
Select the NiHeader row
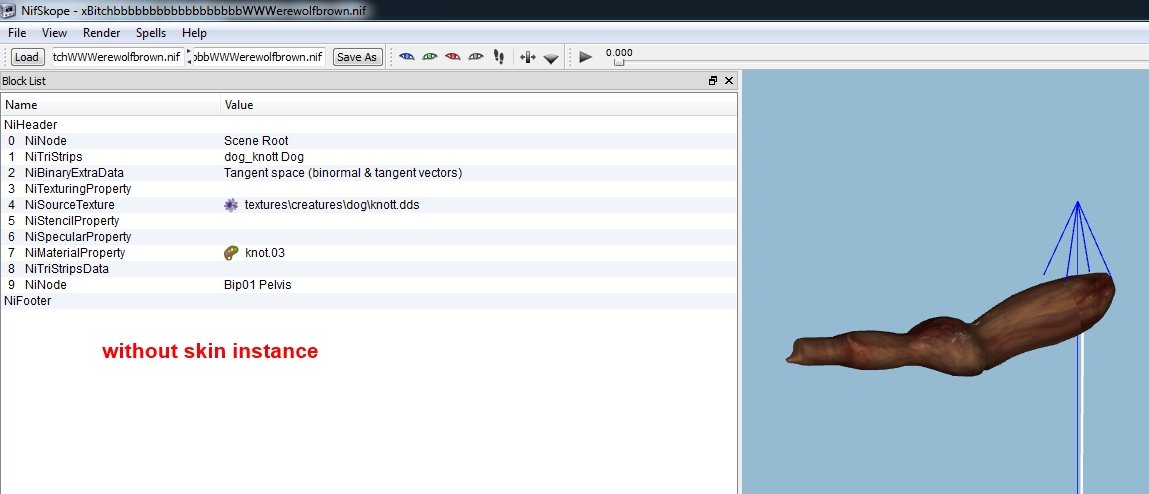(x=369, y=125)
